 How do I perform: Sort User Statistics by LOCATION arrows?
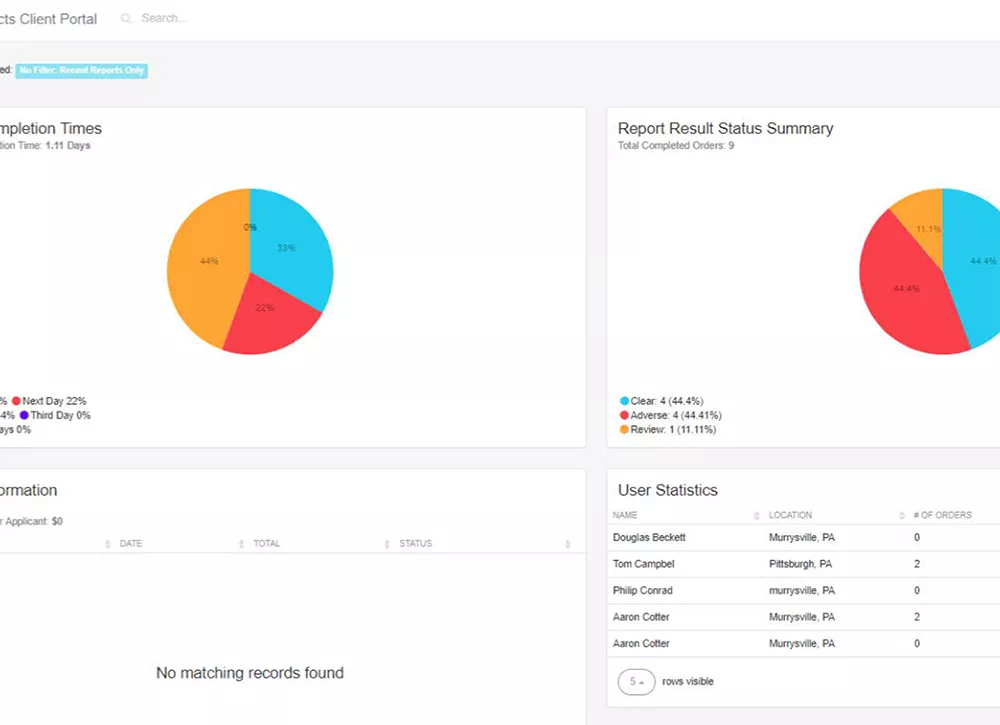pyautogui.click(x=902, y=516)
